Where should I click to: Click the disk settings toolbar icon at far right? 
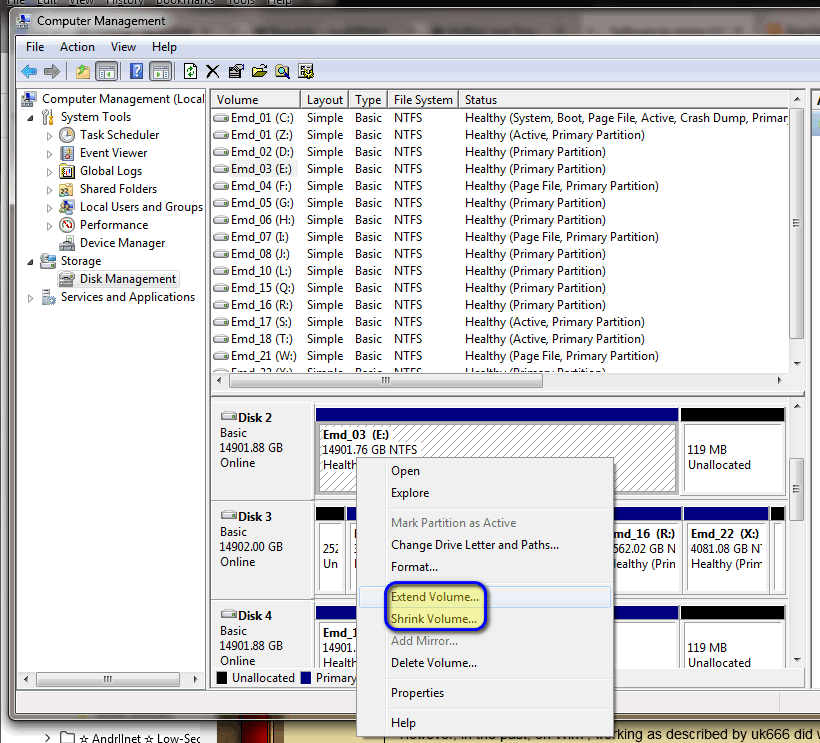[306, 71]
